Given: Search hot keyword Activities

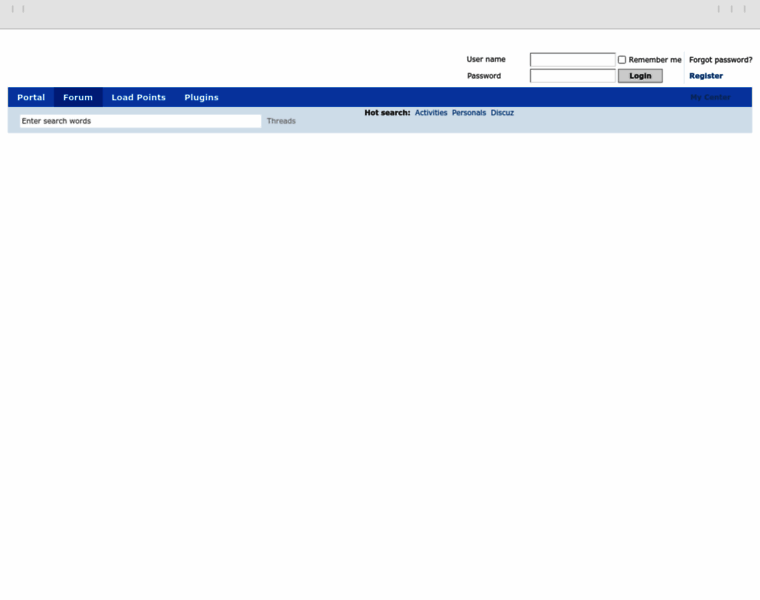Looking at the screenshot, I should pyautogui.click(x=431, y=113).
